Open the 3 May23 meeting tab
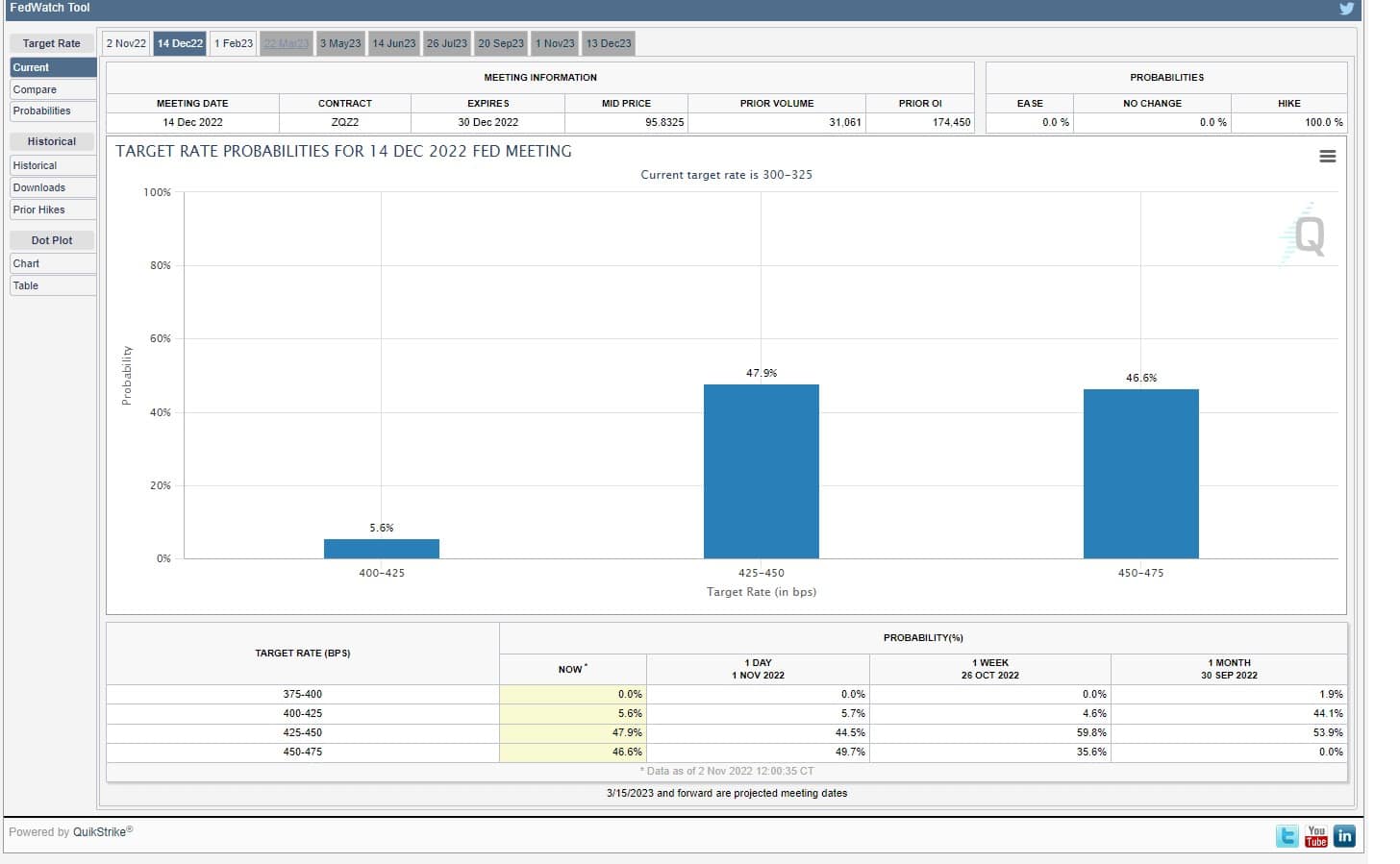The image size is (1400, 864). [340, 43]
